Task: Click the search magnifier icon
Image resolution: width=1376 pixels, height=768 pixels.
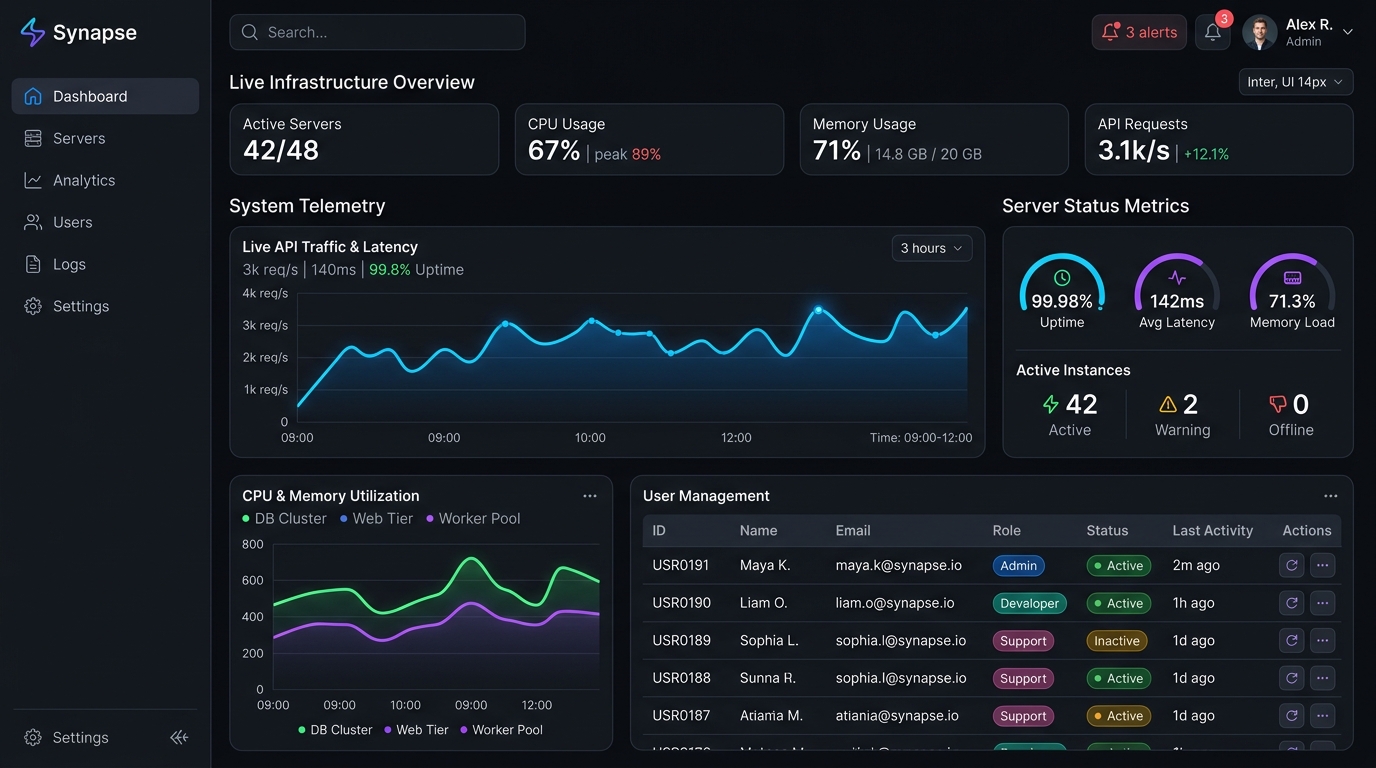Action: point(250,32)
